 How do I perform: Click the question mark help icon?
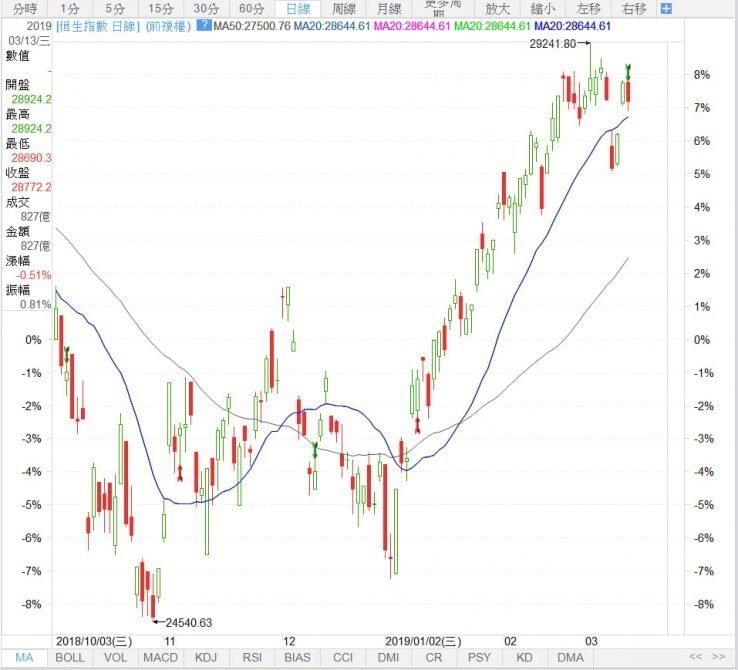click(204, 25)
